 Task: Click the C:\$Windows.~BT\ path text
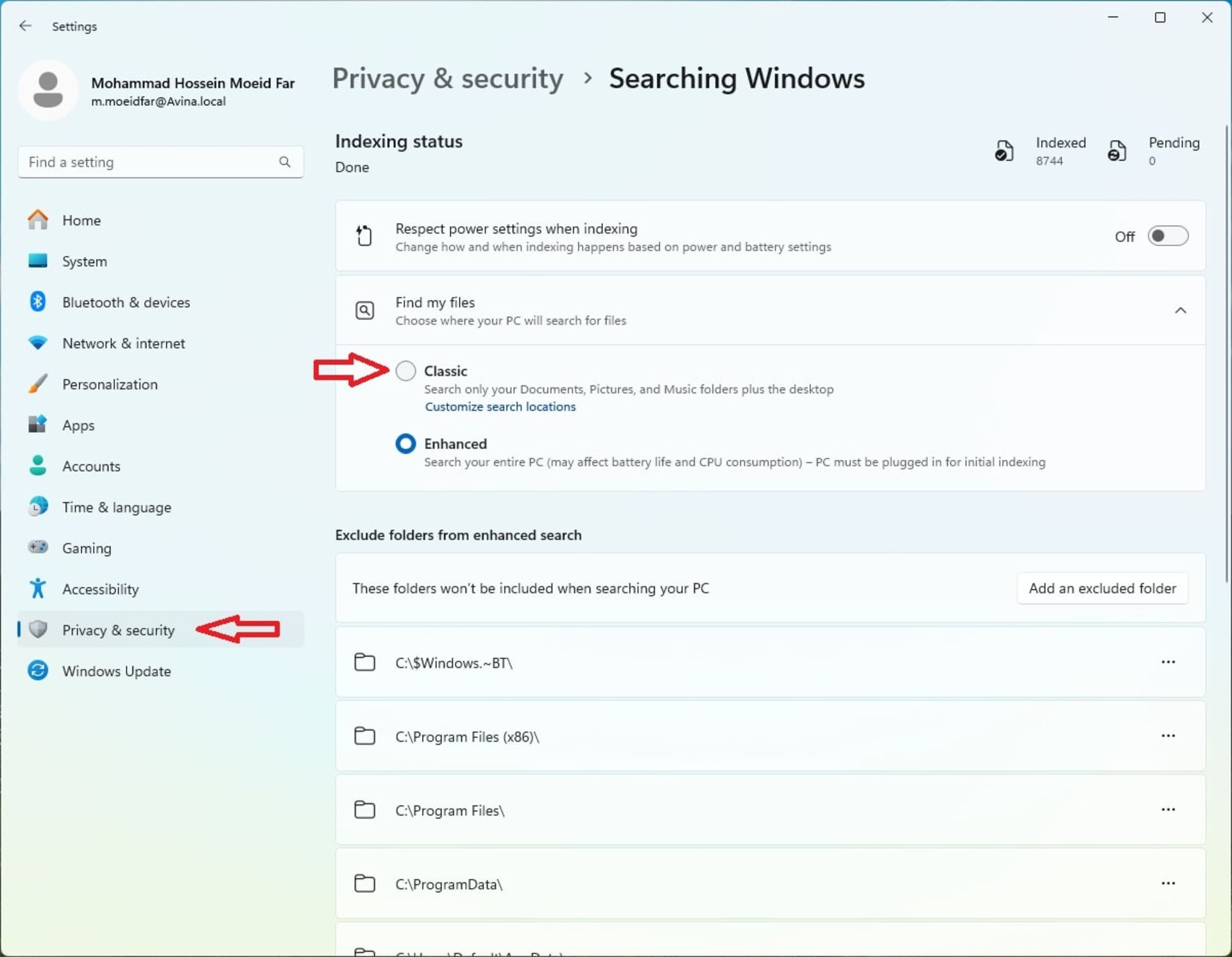click(x=454, y=663)
